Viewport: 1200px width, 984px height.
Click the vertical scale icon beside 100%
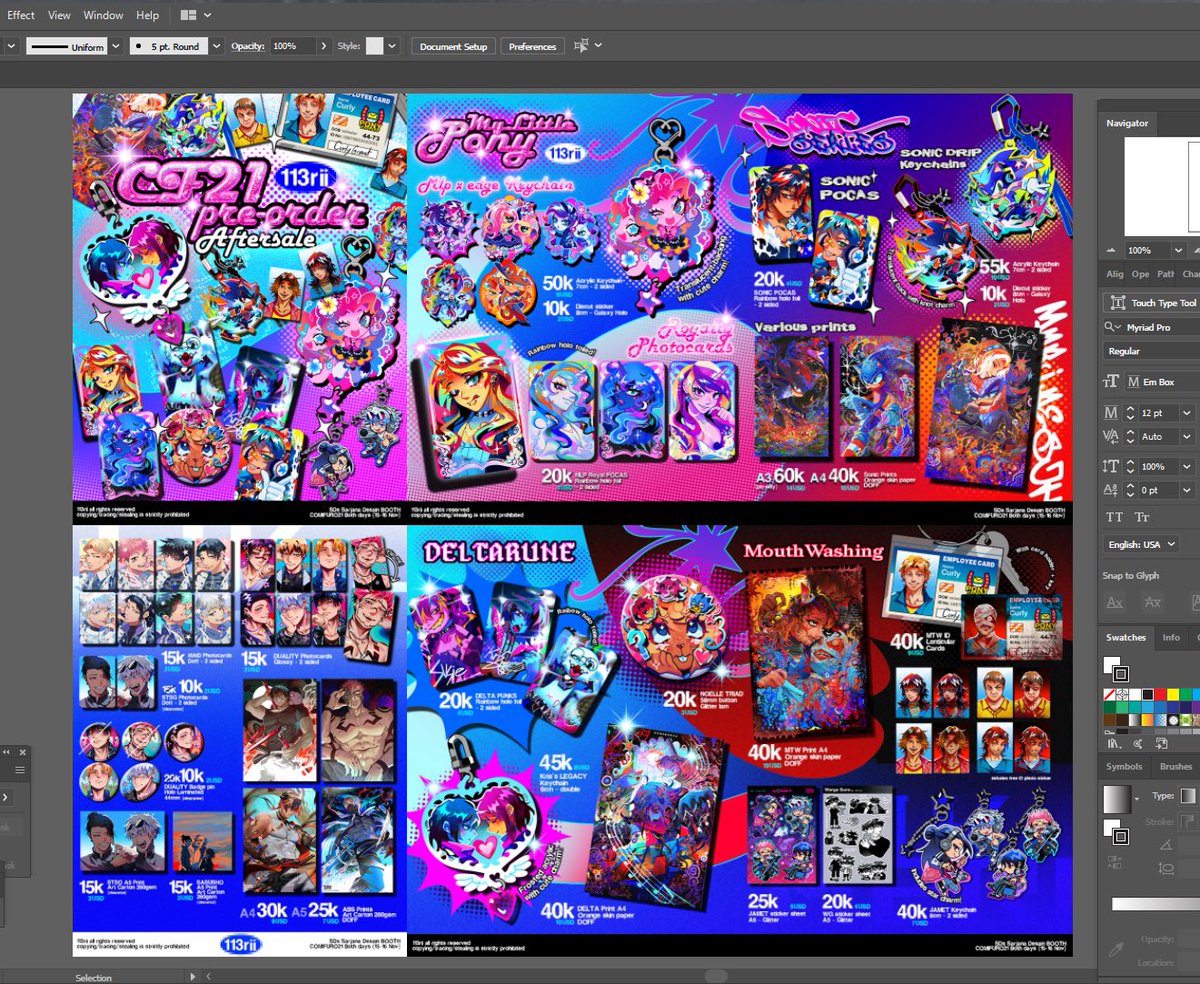pyautogui.click(x=1111, y=467)
